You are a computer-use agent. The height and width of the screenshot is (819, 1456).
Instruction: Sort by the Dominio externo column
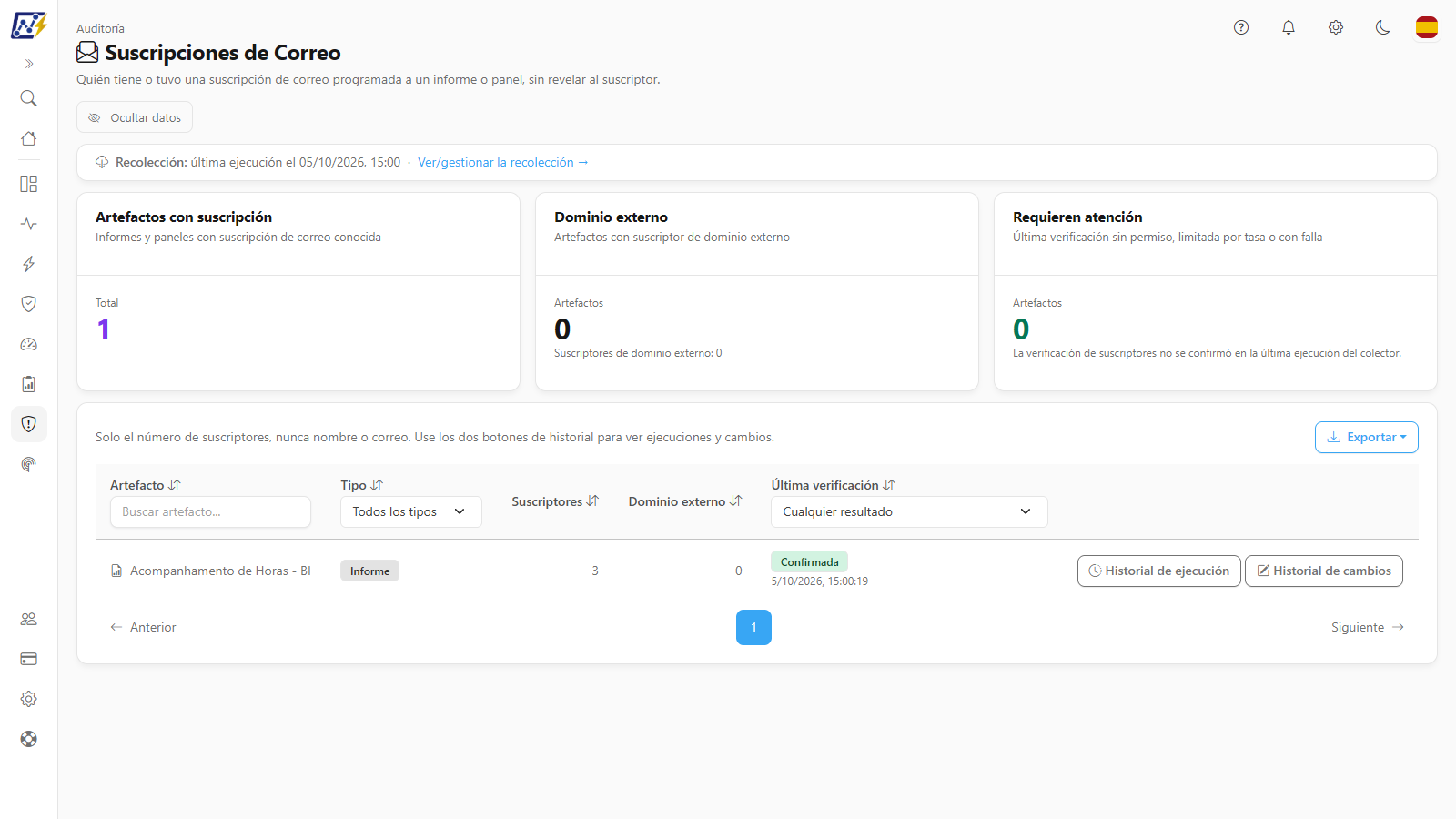(685, 501)
